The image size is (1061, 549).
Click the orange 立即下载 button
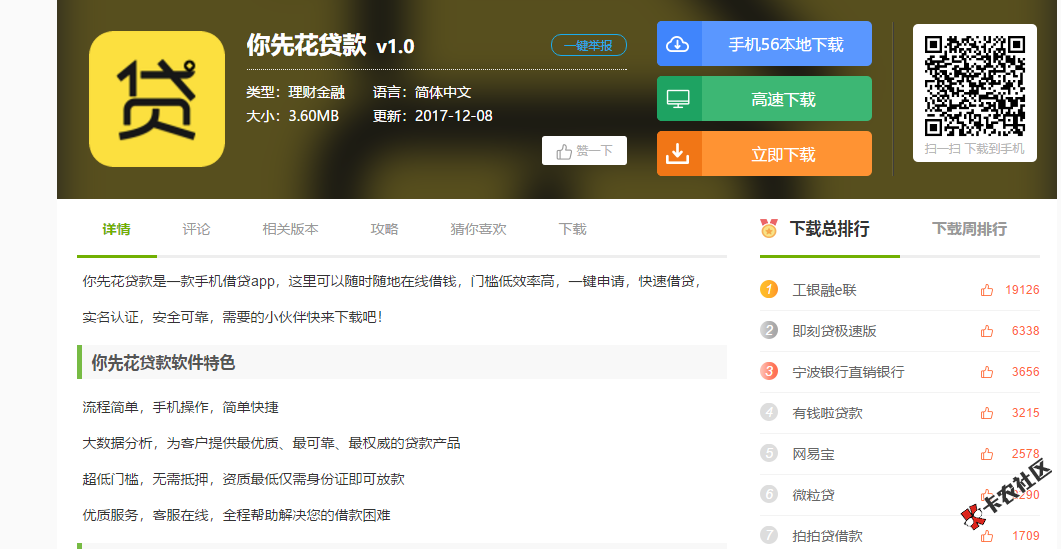coord(764,154)
